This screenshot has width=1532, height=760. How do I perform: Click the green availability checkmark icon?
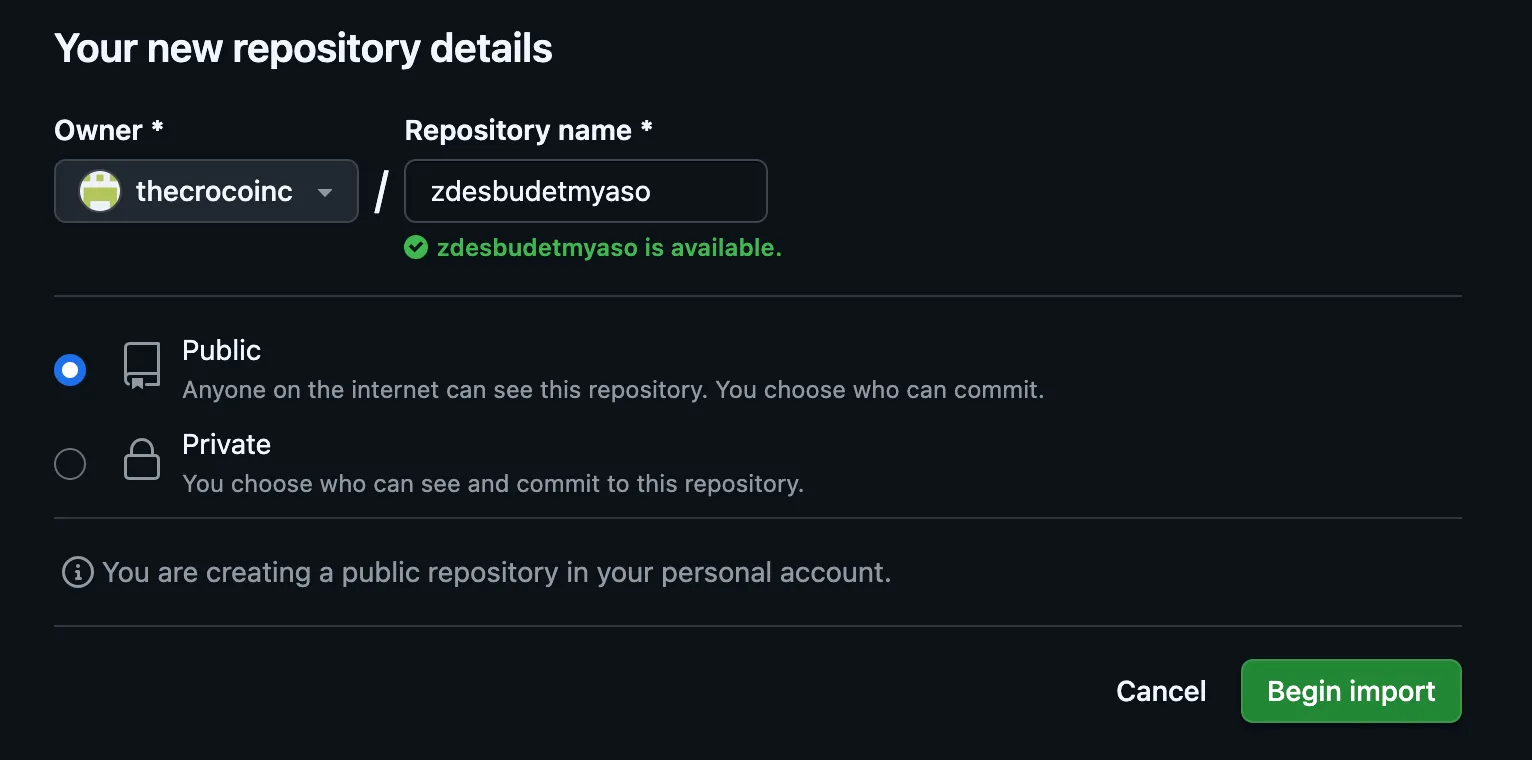[416, 248]
